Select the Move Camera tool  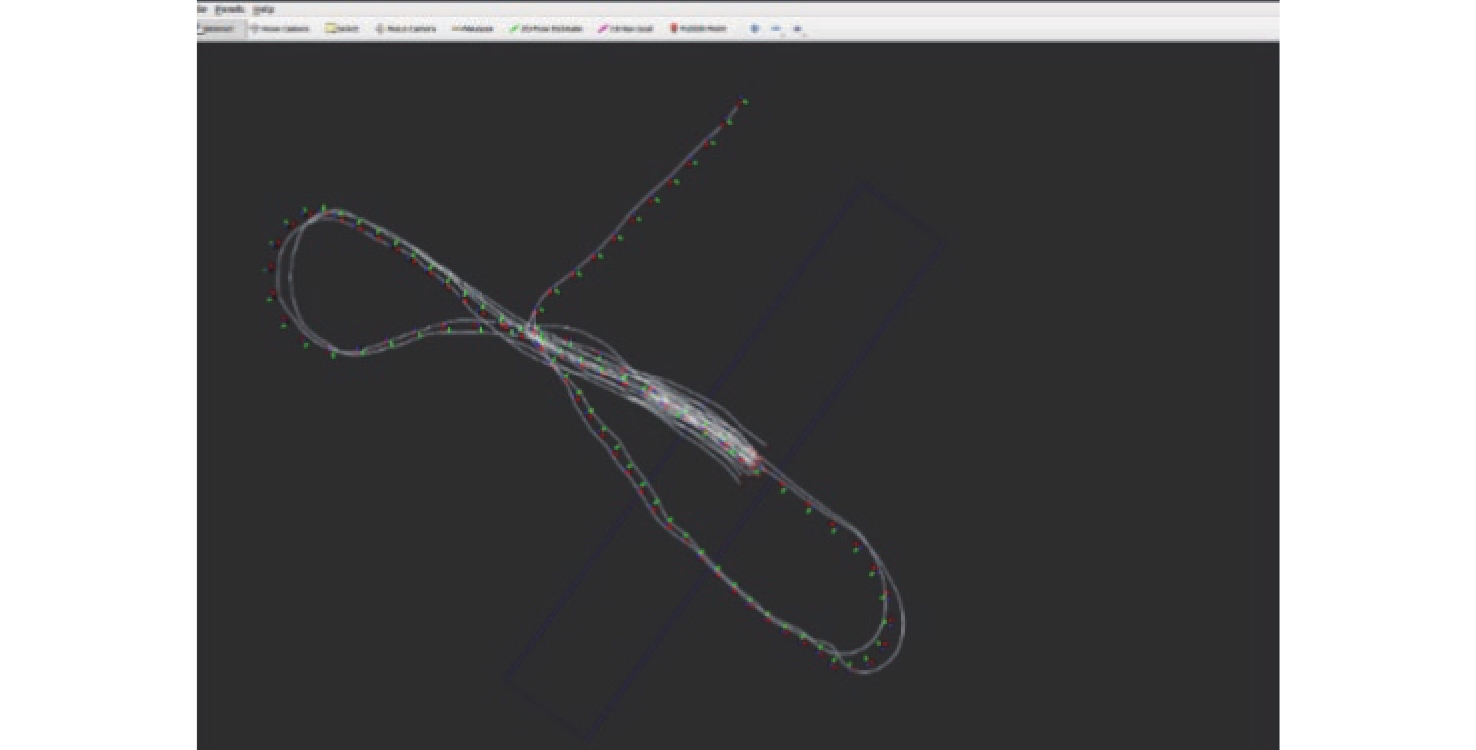click(279, 29)
